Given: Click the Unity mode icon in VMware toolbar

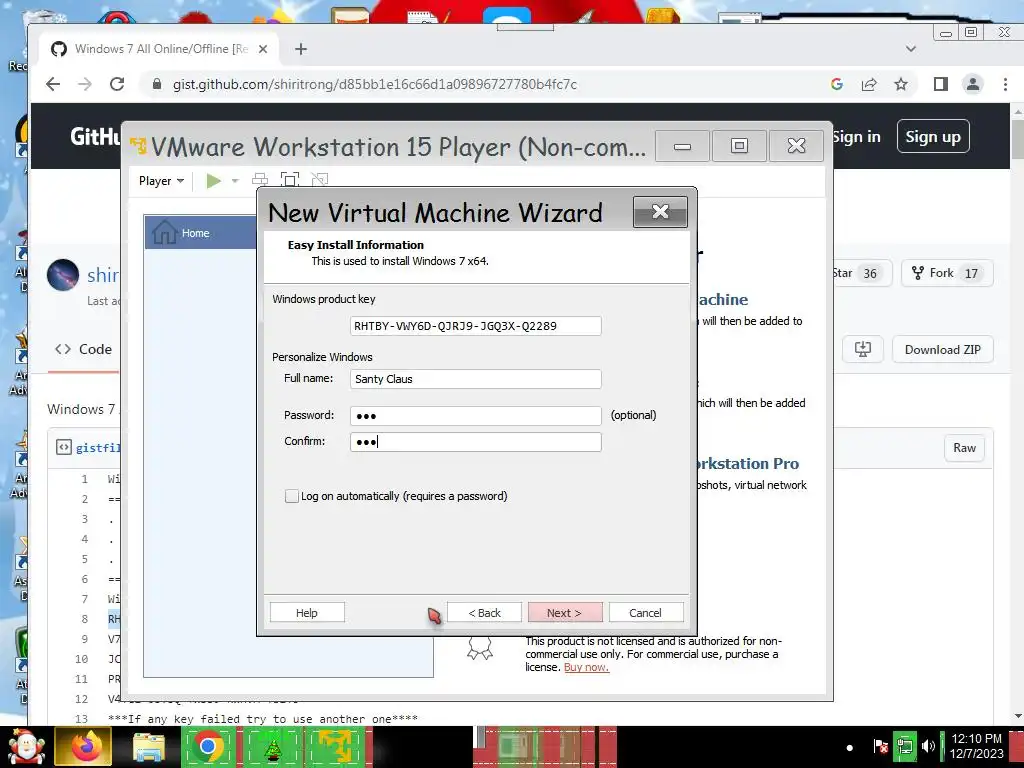Looking at the screenshot, I should (x=319, y=180).
